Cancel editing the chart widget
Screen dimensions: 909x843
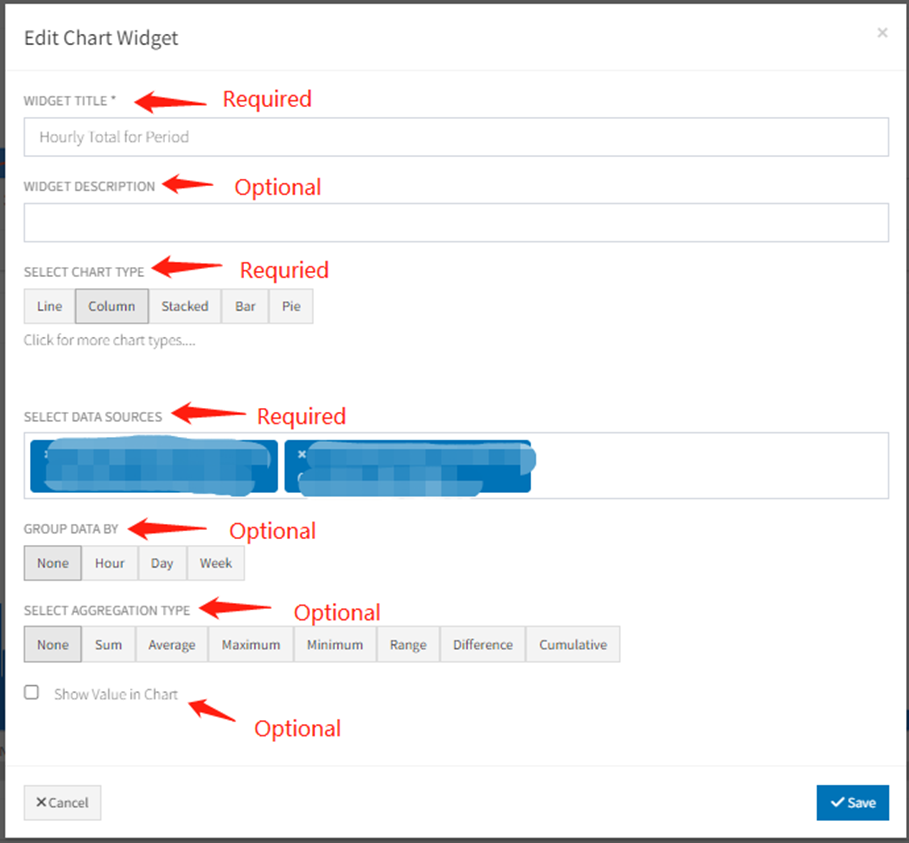coord(62,802)
